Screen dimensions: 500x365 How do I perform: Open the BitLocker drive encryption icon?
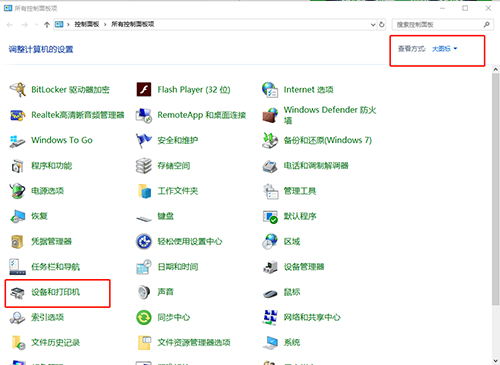pos(18,89)
